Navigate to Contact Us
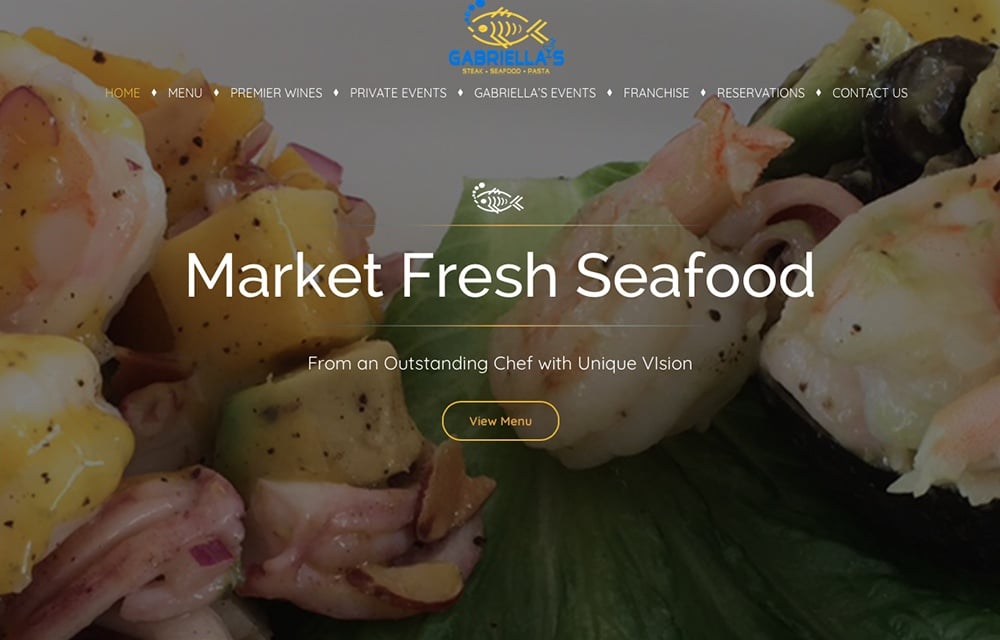Viewport: 1000px width, 640px height. 870,93
